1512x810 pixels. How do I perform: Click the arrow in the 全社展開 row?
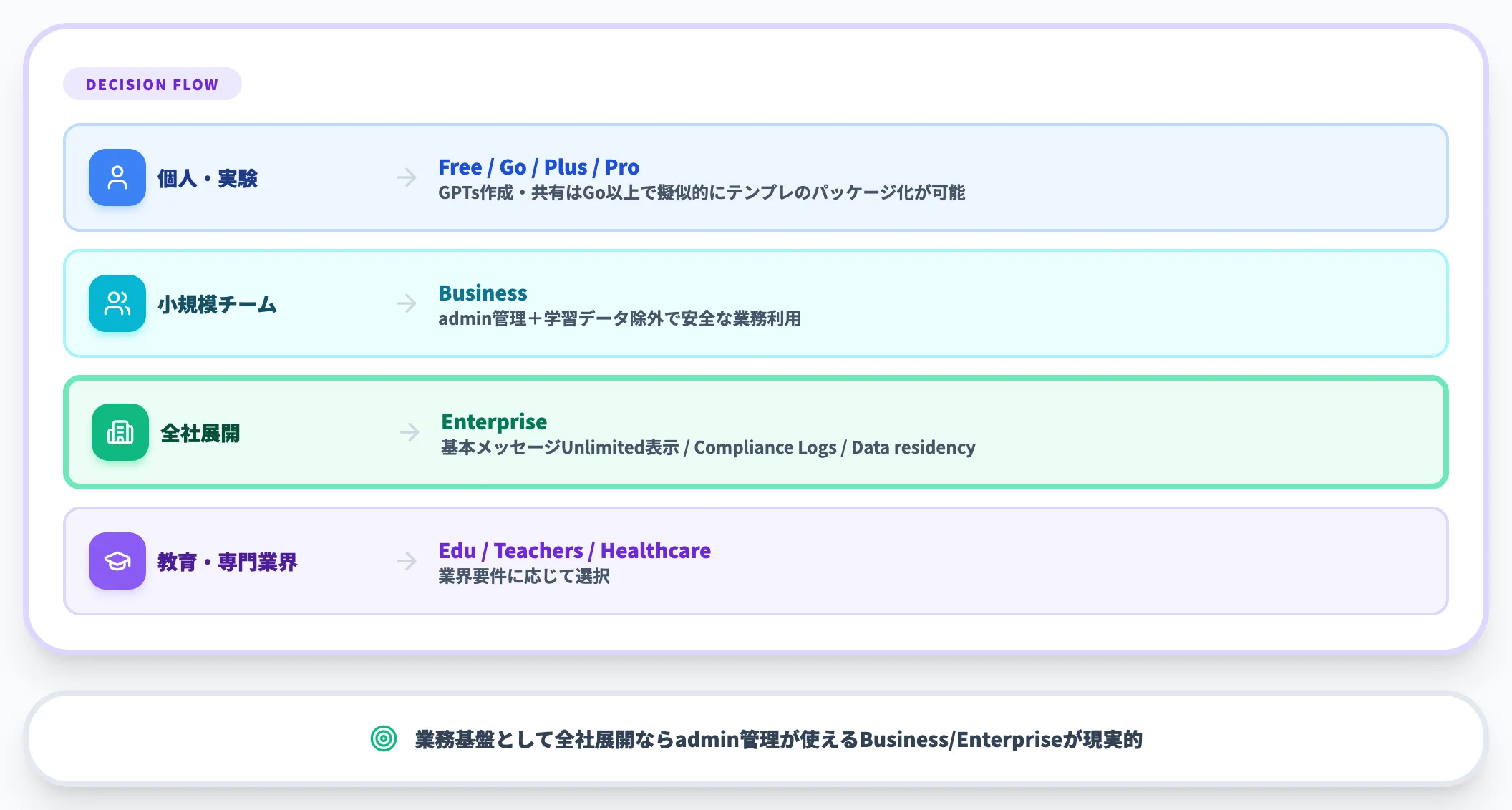409,432
